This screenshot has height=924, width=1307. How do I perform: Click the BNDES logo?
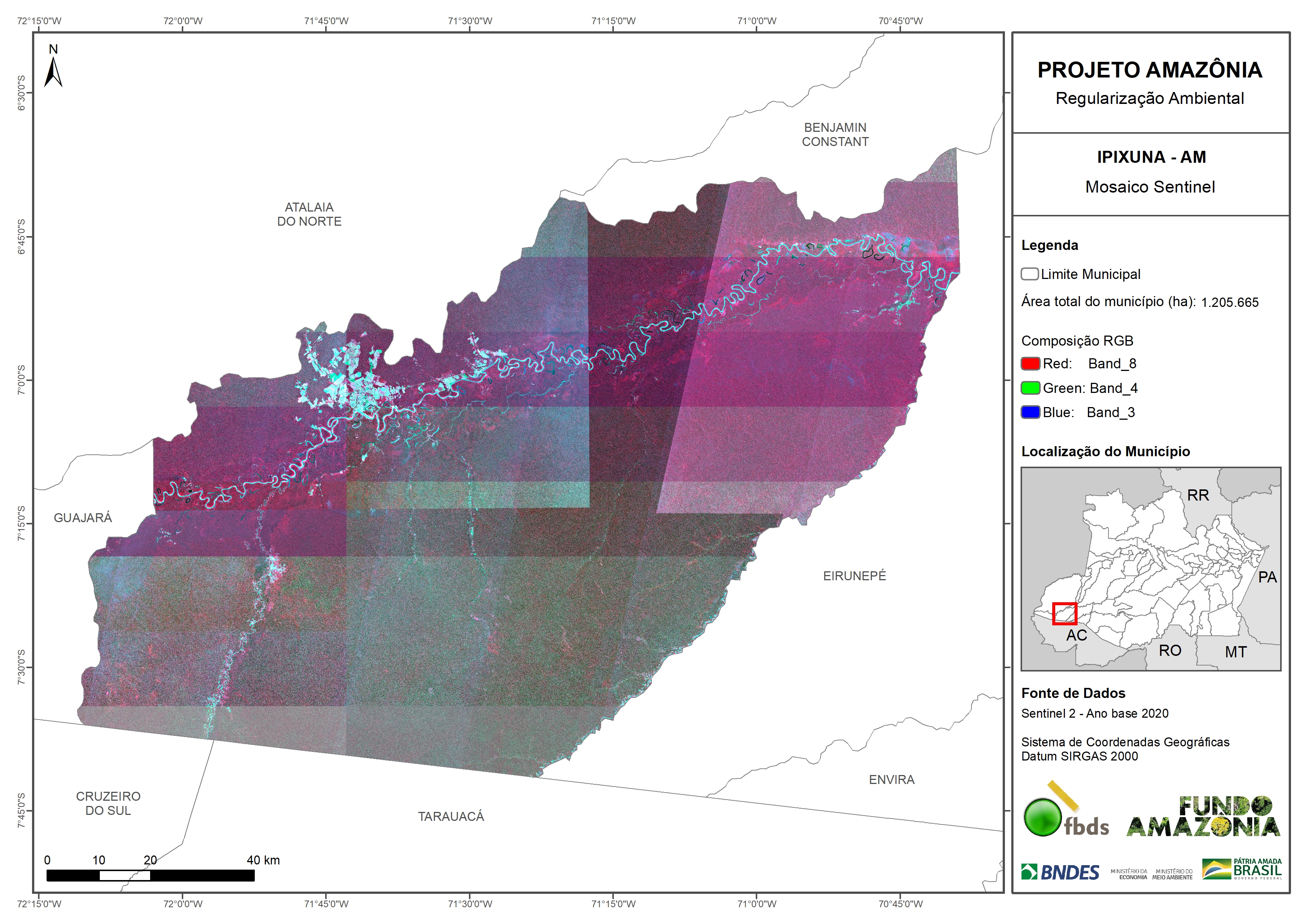pyautogui.click(x=1060, y=872)
